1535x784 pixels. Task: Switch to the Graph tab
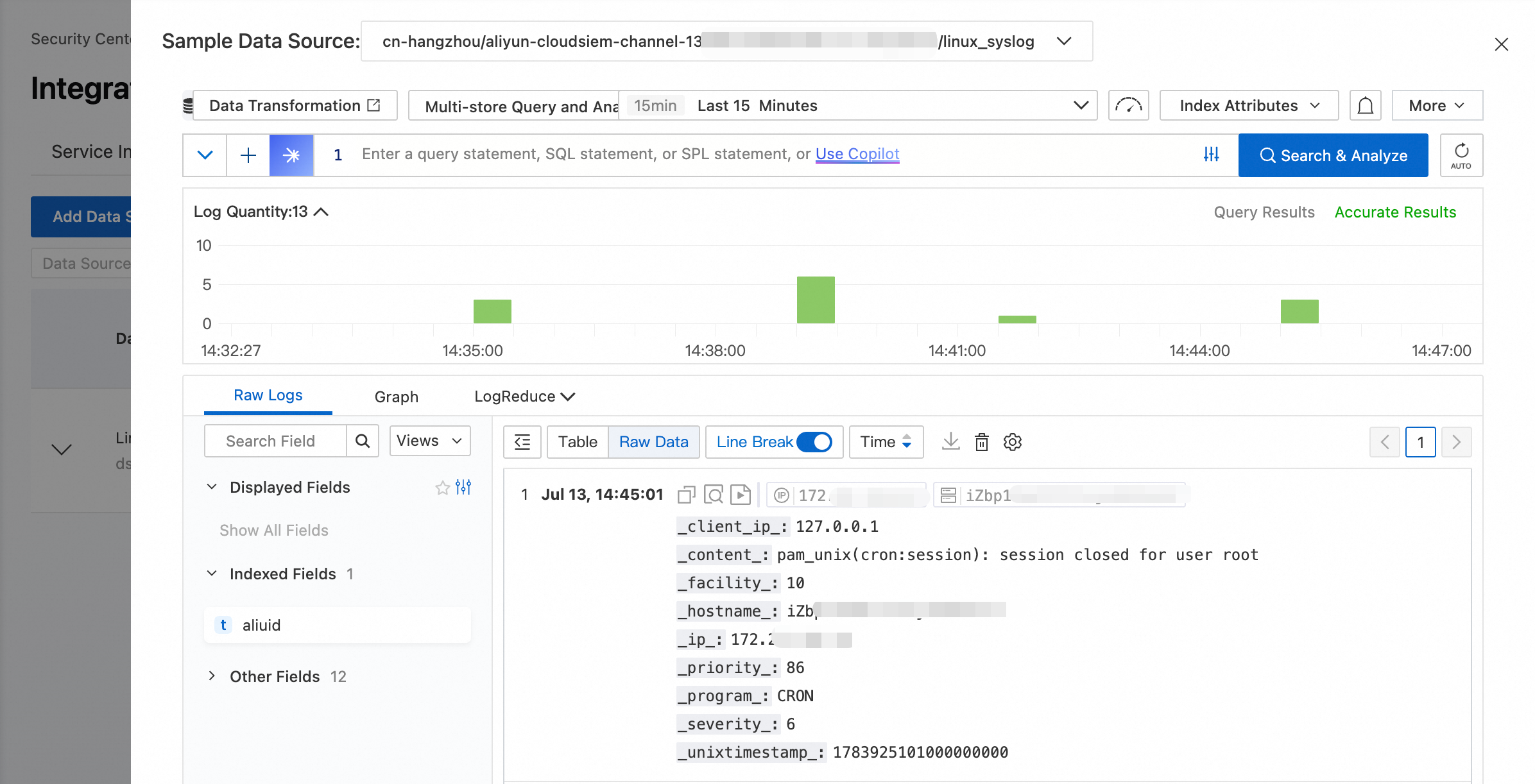pos(397,396)
